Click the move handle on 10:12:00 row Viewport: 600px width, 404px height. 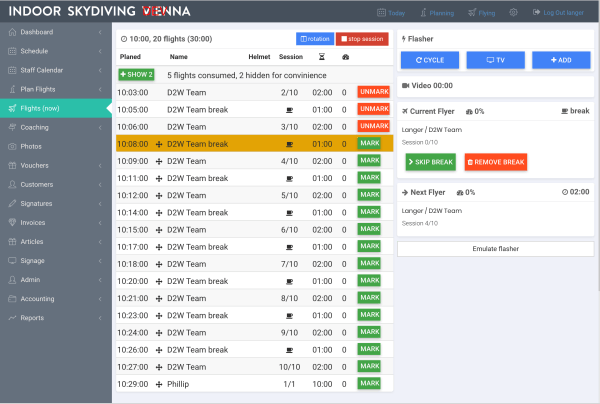coord(159,195)
